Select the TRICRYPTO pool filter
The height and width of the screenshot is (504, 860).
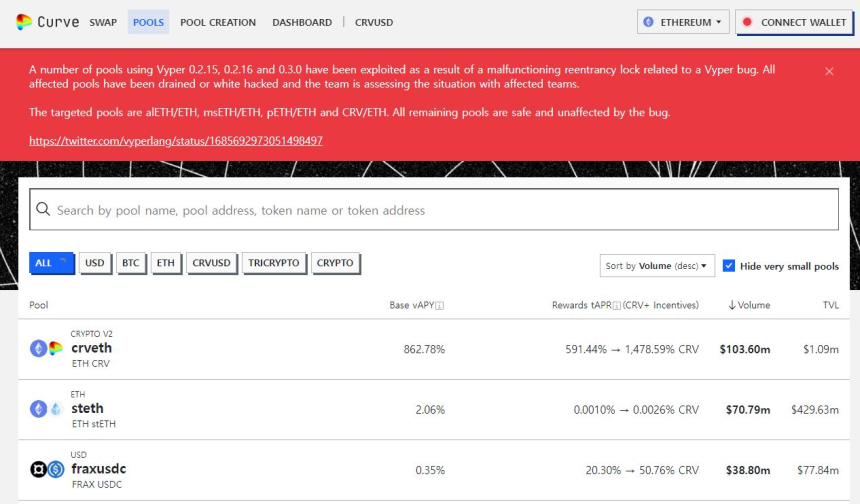click(274, 263)
